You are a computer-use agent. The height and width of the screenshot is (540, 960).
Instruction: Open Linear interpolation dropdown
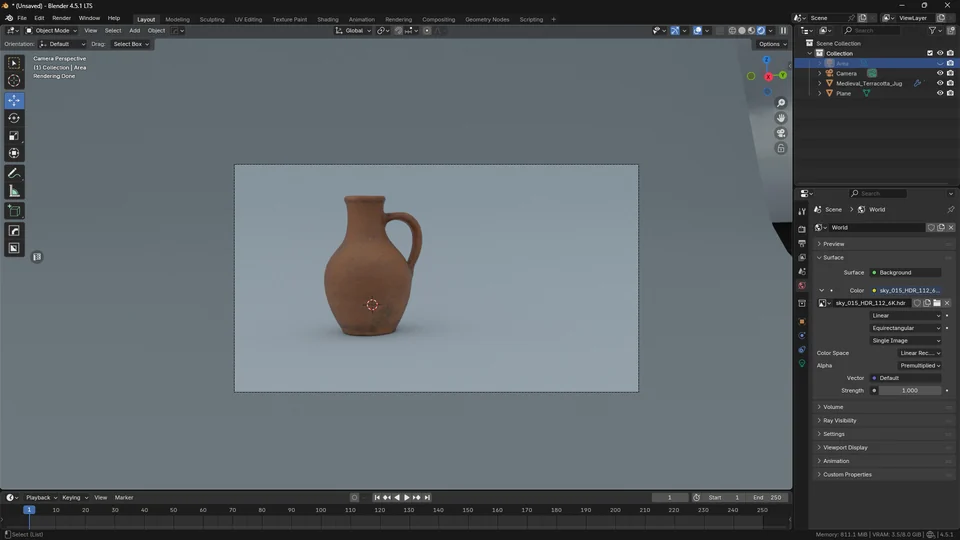click(906, 316)
